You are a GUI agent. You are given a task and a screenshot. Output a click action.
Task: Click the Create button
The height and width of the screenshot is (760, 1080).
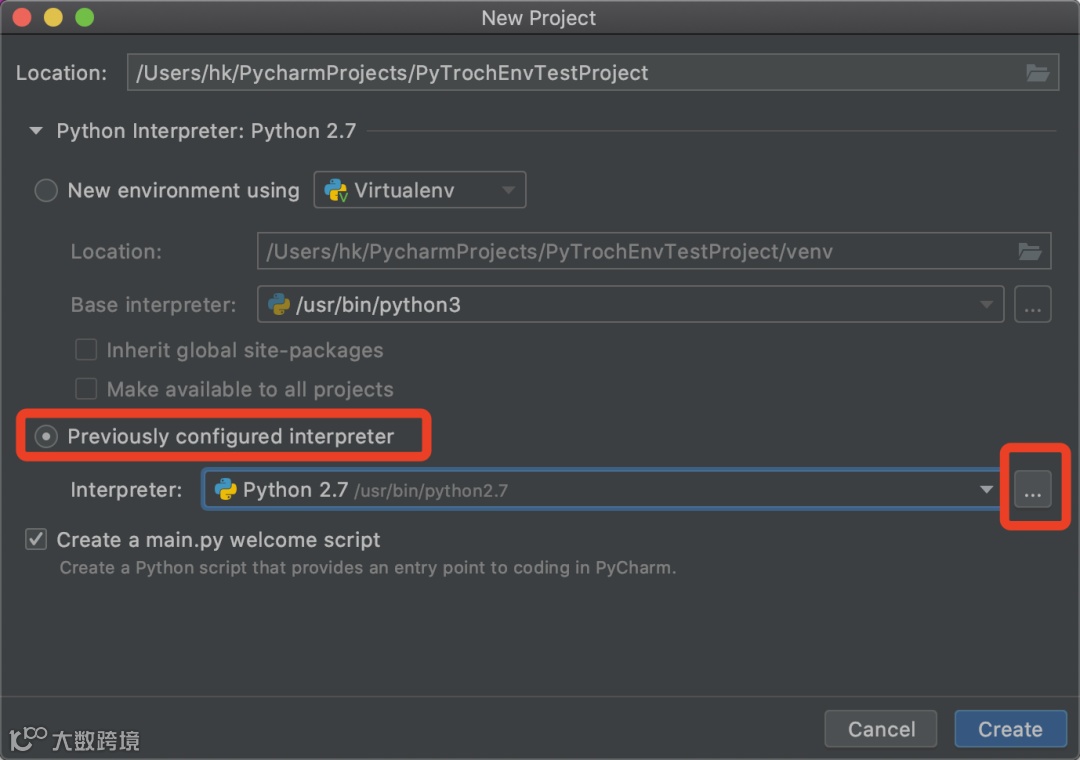[1010, 729]
